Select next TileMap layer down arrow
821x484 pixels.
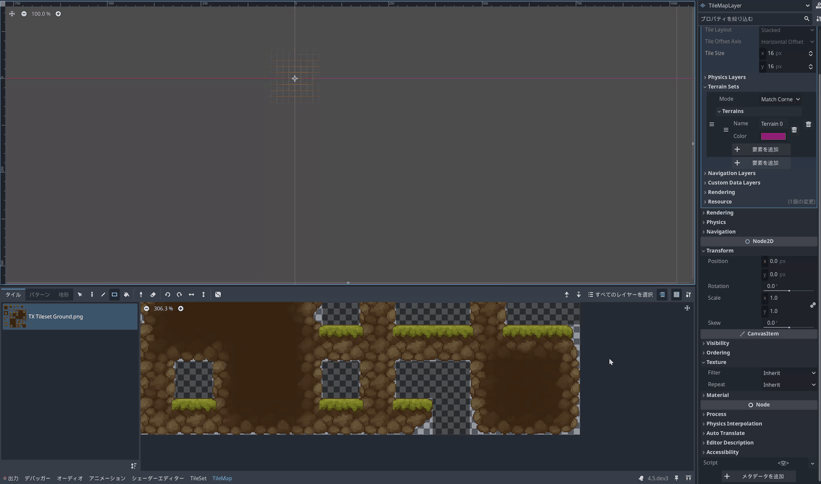[x=579, y=294]
